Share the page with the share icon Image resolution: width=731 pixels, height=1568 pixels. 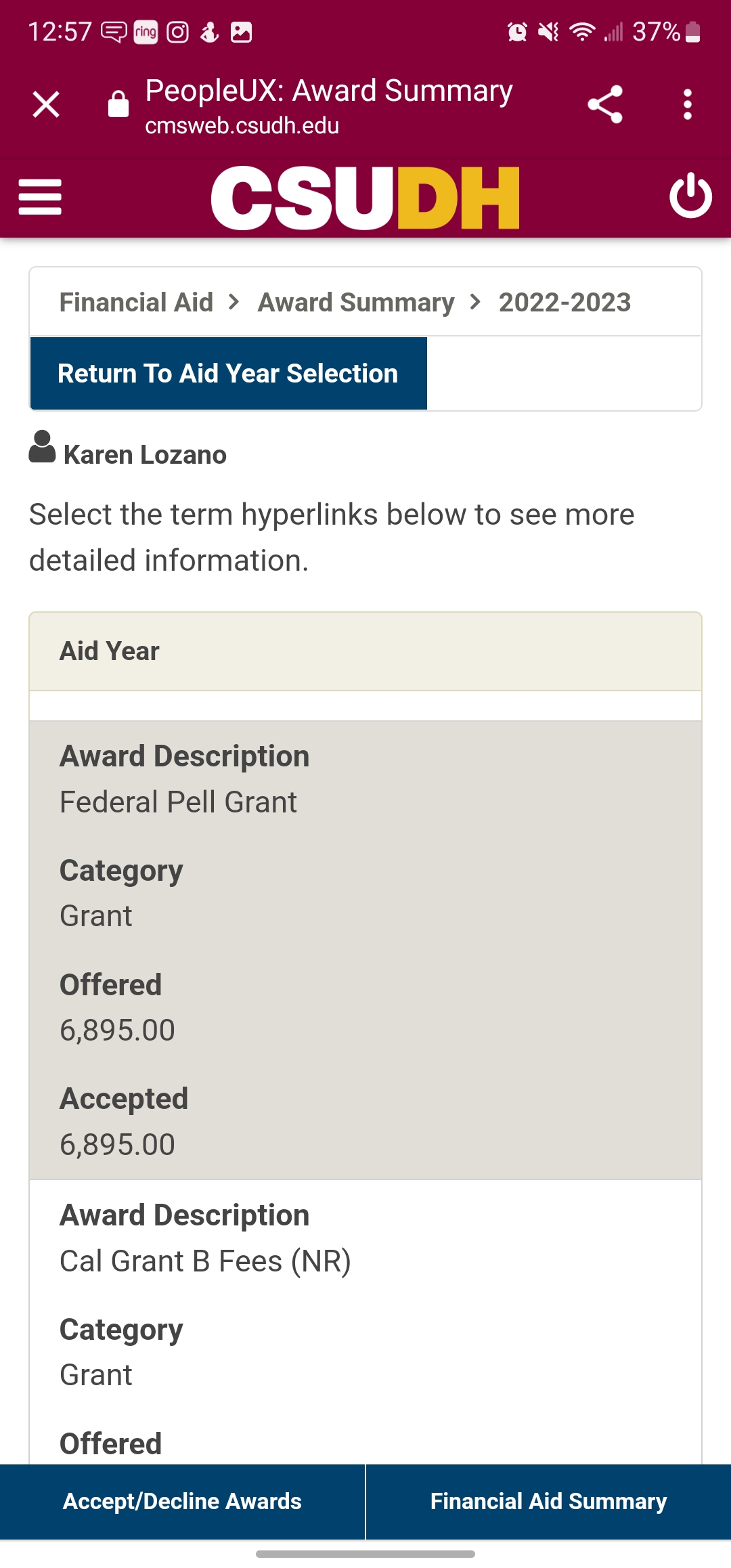click(605, 104)
